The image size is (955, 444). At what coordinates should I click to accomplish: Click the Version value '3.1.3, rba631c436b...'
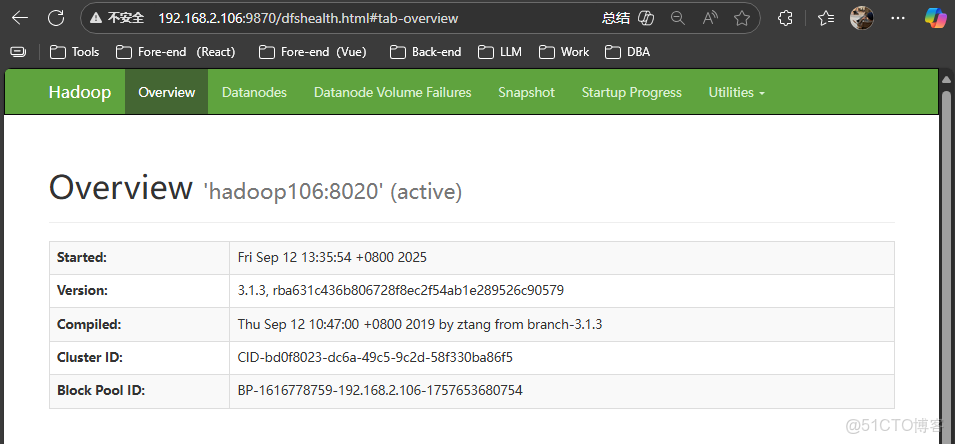click(x=401, y=291)
